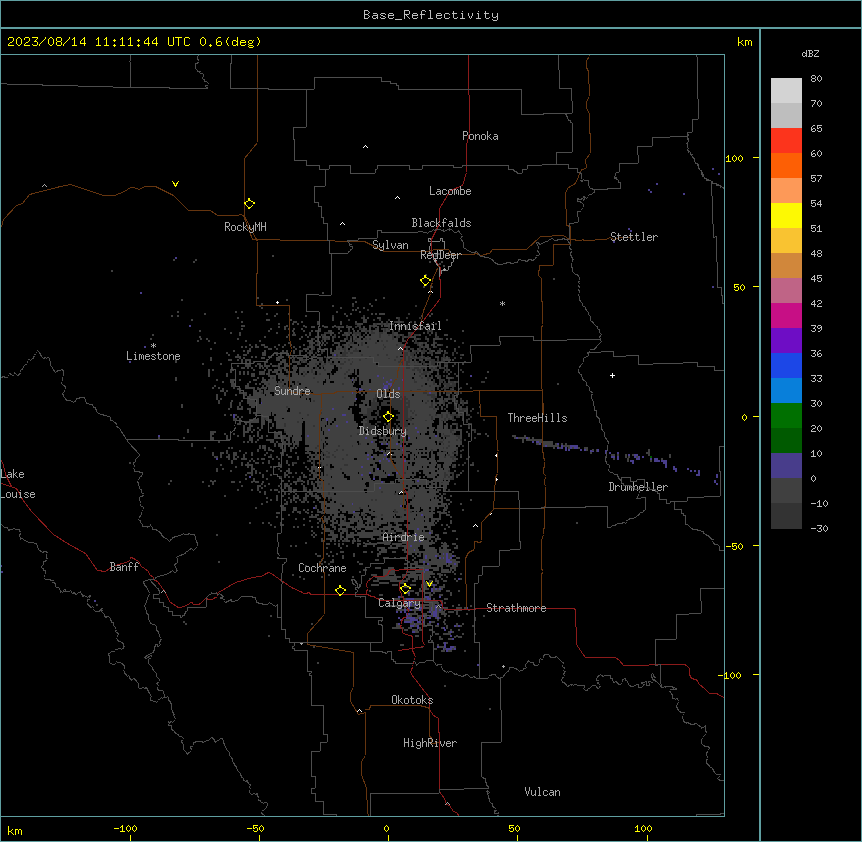This screenshot has width=862, height=842.
Task: Click the magenta 39–42 dBZ legend swatch
Action: click(x=786, y=315)
